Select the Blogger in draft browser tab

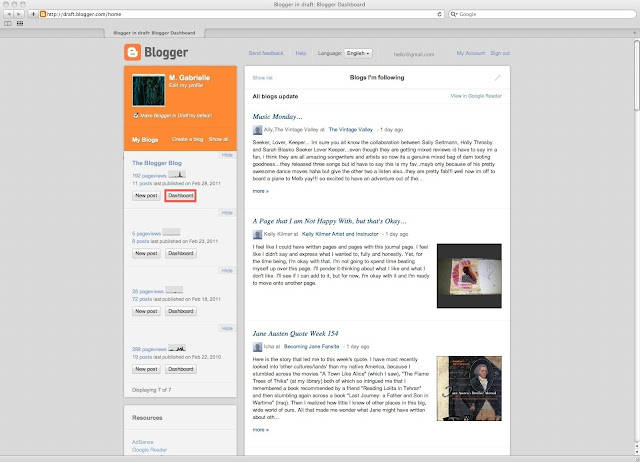pos(154,33)
